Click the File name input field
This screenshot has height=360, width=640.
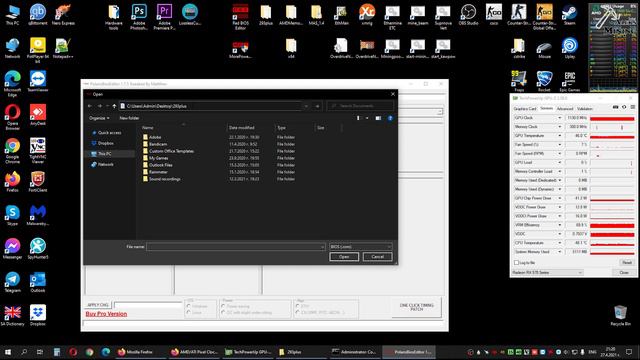coord(236,247)
